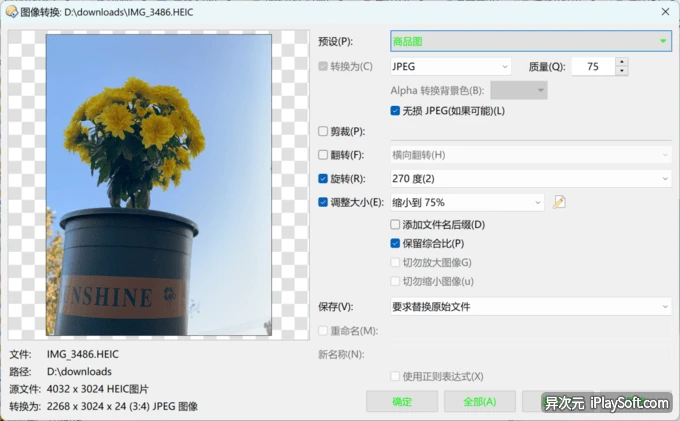Expand the 270 度 rotation dropdown
The height and width of the screenshot is (421, 680).
click(x=530, y=179)
